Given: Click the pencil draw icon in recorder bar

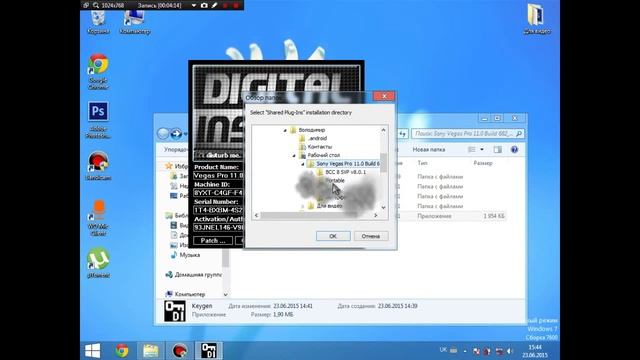Looking at the screenshot, I should click(215, 5).
